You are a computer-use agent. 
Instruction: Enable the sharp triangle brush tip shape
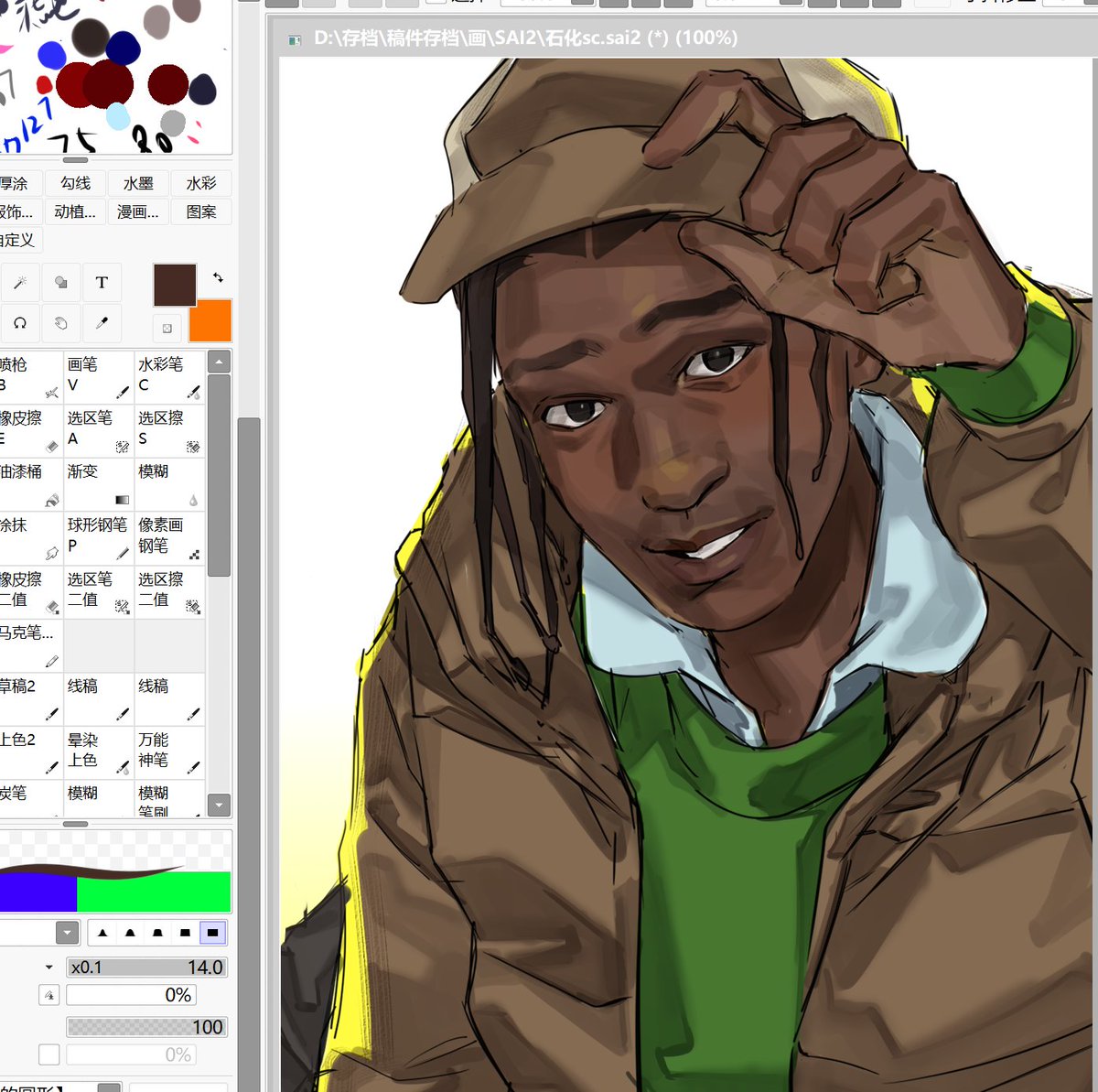[102, 932]
